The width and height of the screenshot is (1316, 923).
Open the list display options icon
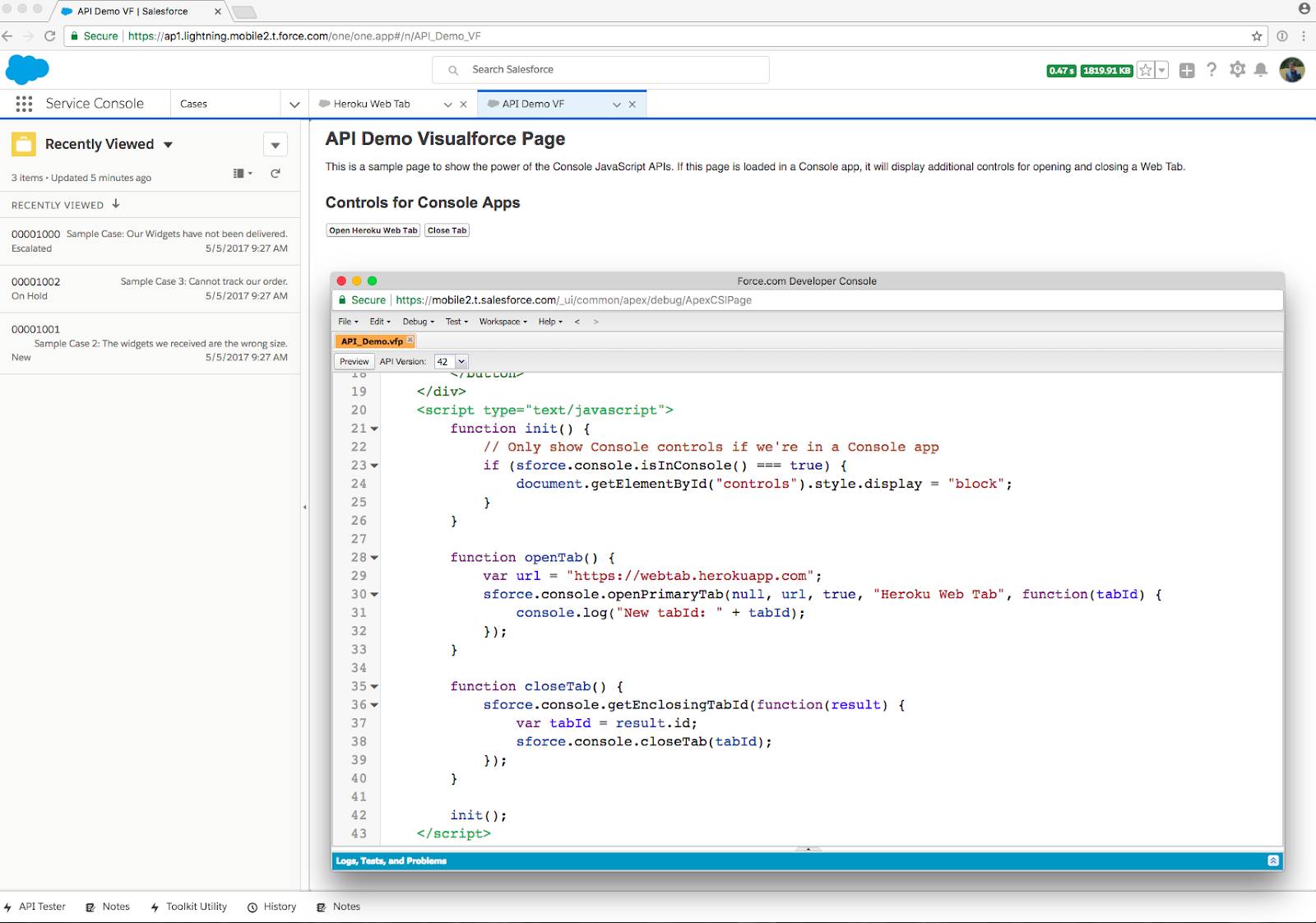(243, 174)
